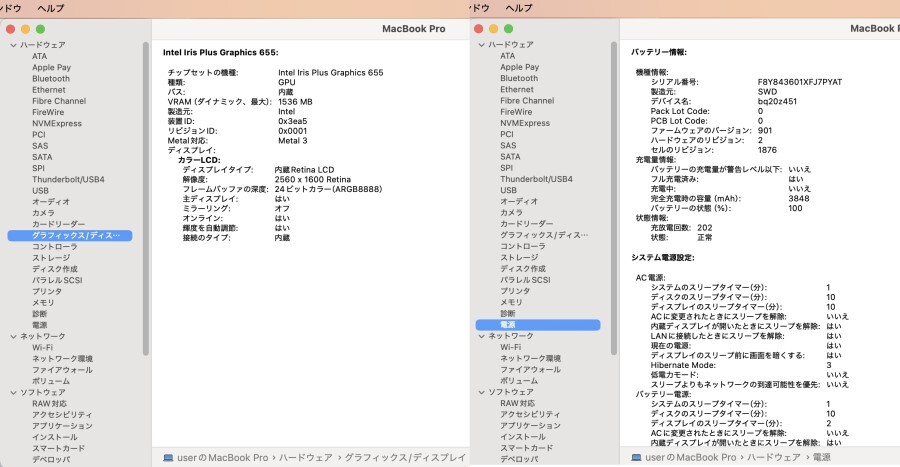Click グラフィックス/ディスプレイ breadcrumb in left path bar
The width and height of the screenshot is (900, 467).
[x=405, y=457]
